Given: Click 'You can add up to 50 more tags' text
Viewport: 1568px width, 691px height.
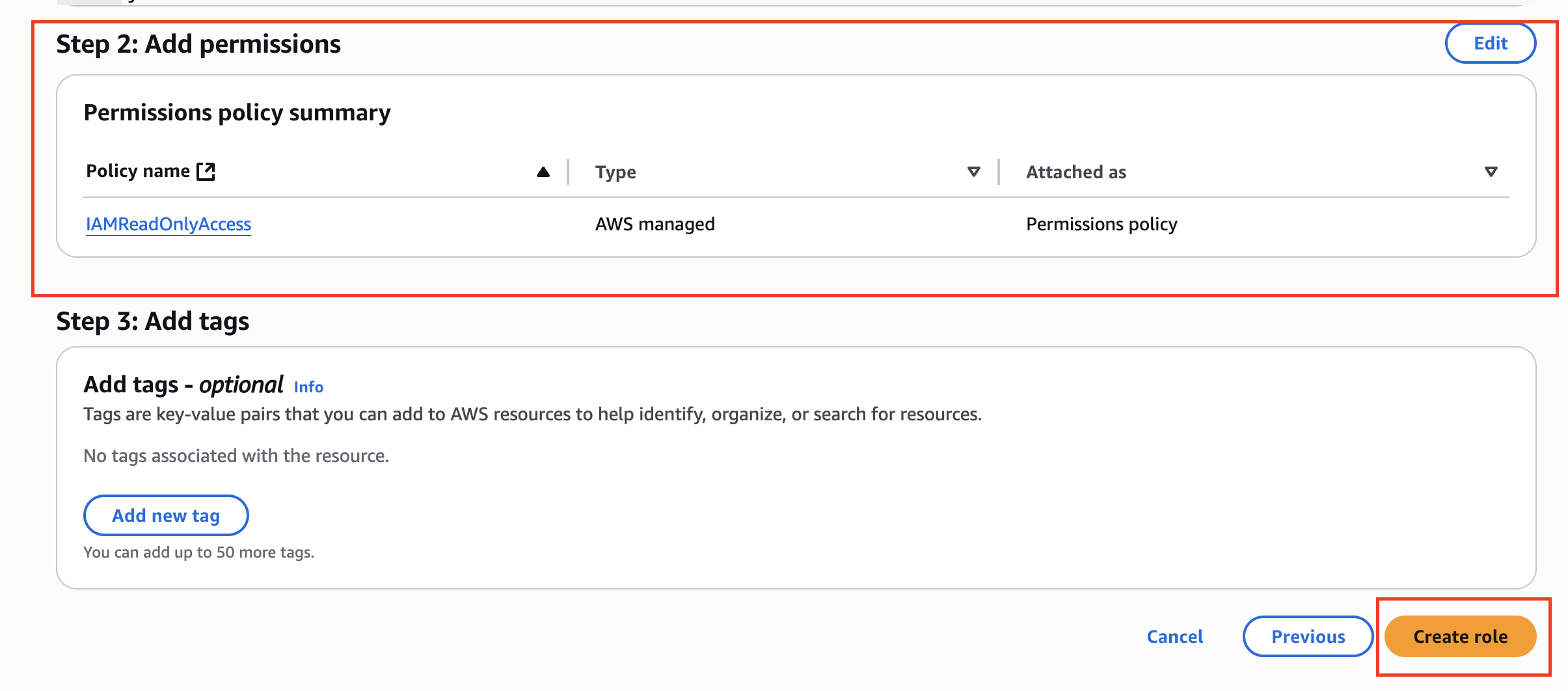Looking at the screenshot, I should pos(199,552).
